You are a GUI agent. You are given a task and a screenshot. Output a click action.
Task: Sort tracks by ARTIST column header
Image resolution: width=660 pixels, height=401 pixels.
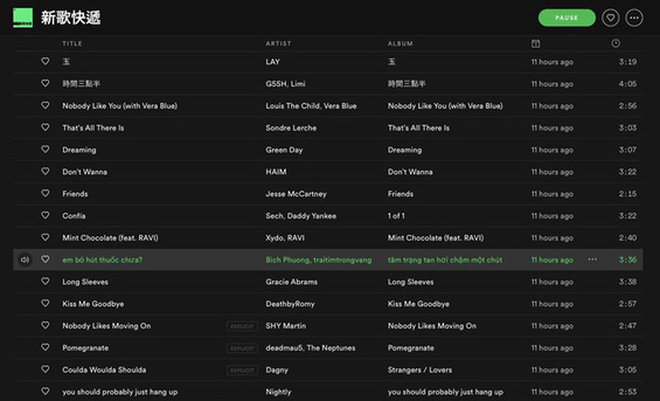coord(278,43)
